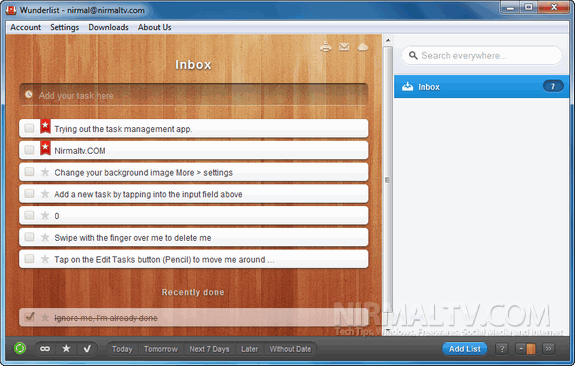Unstar the 'Trying out the task management app' ribbon

tap(45, 126)
